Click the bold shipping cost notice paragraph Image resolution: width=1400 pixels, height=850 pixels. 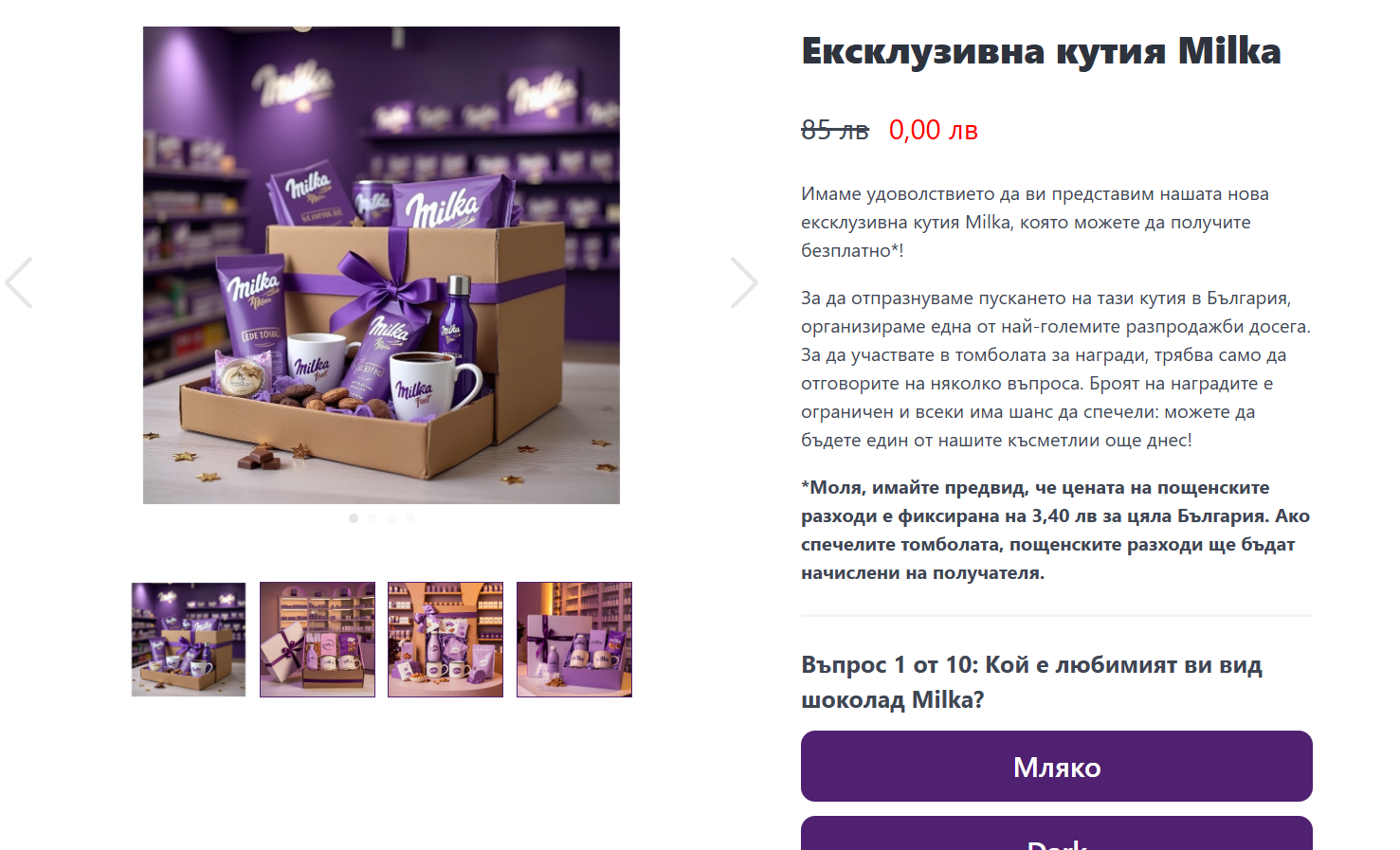pyautogui.click(x=1056, y=531)
